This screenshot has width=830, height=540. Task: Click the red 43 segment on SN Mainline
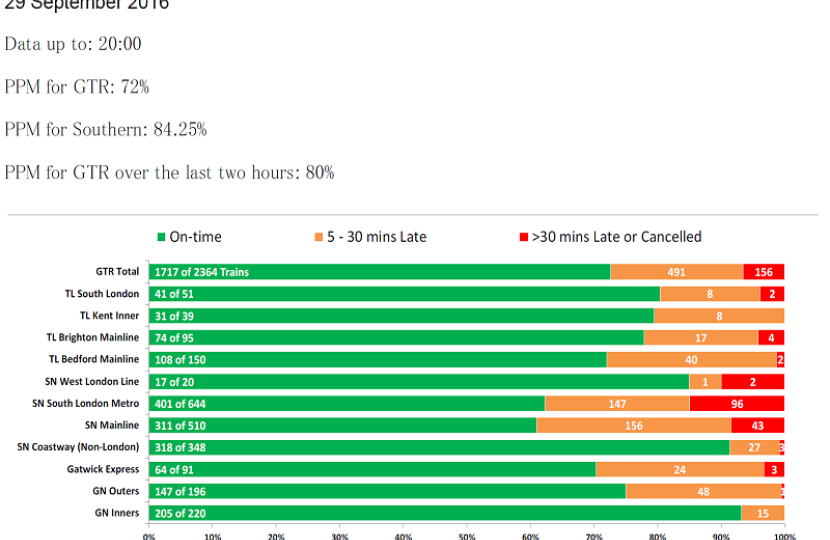(757, 426)
